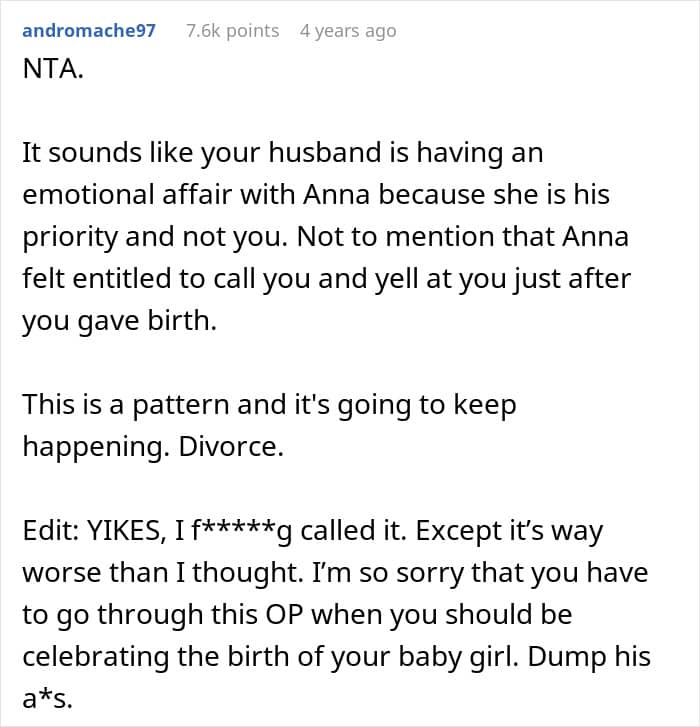Click the censored a*s. word at end
This screenshot has width=700, height=727.
click(47, 699)
